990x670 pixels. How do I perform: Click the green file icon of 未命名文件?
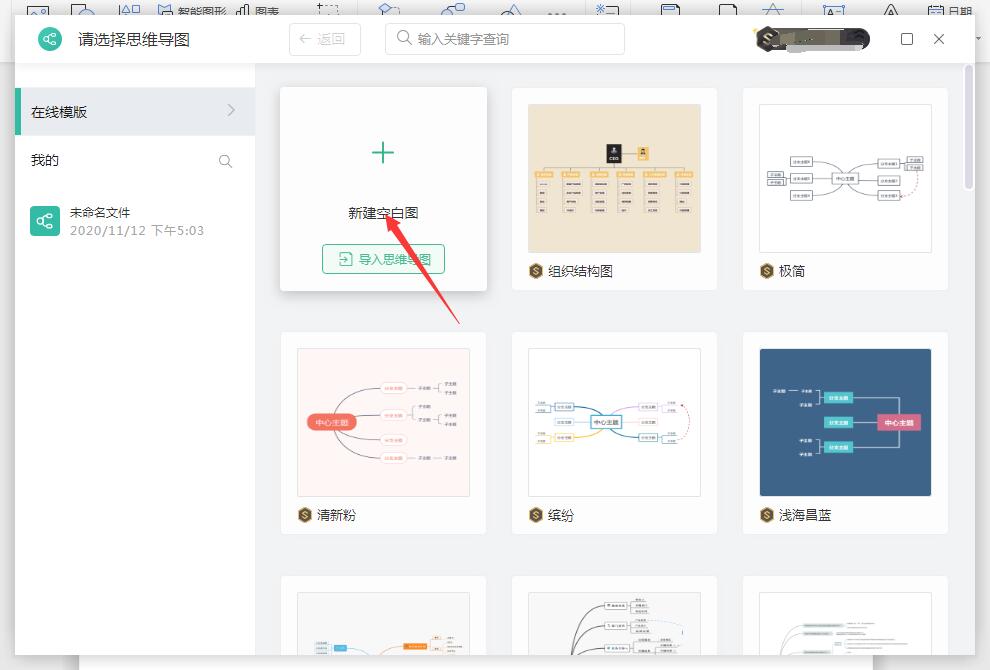click(44, 220)
